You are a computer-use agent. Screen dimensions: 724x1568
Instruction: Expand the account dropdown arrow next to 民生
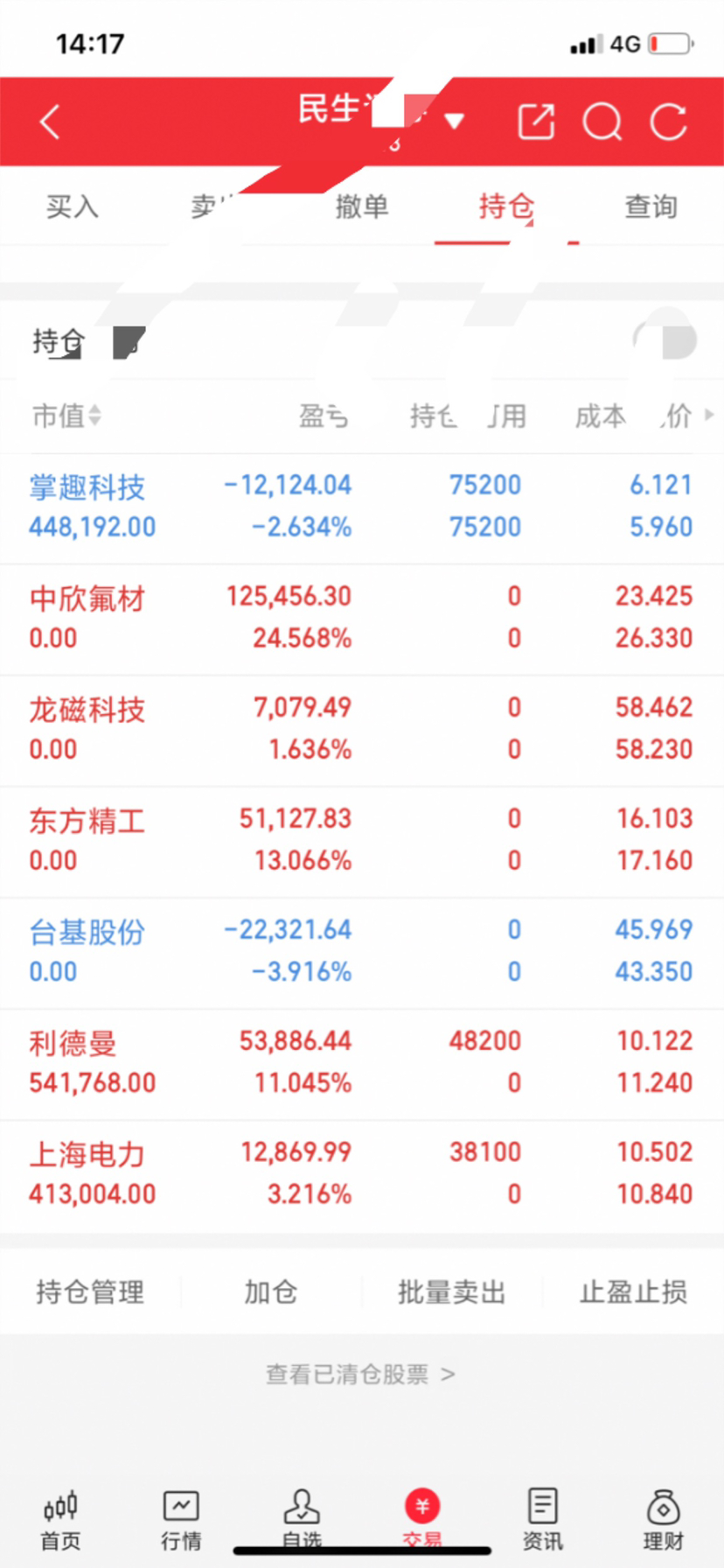(454, 121)
